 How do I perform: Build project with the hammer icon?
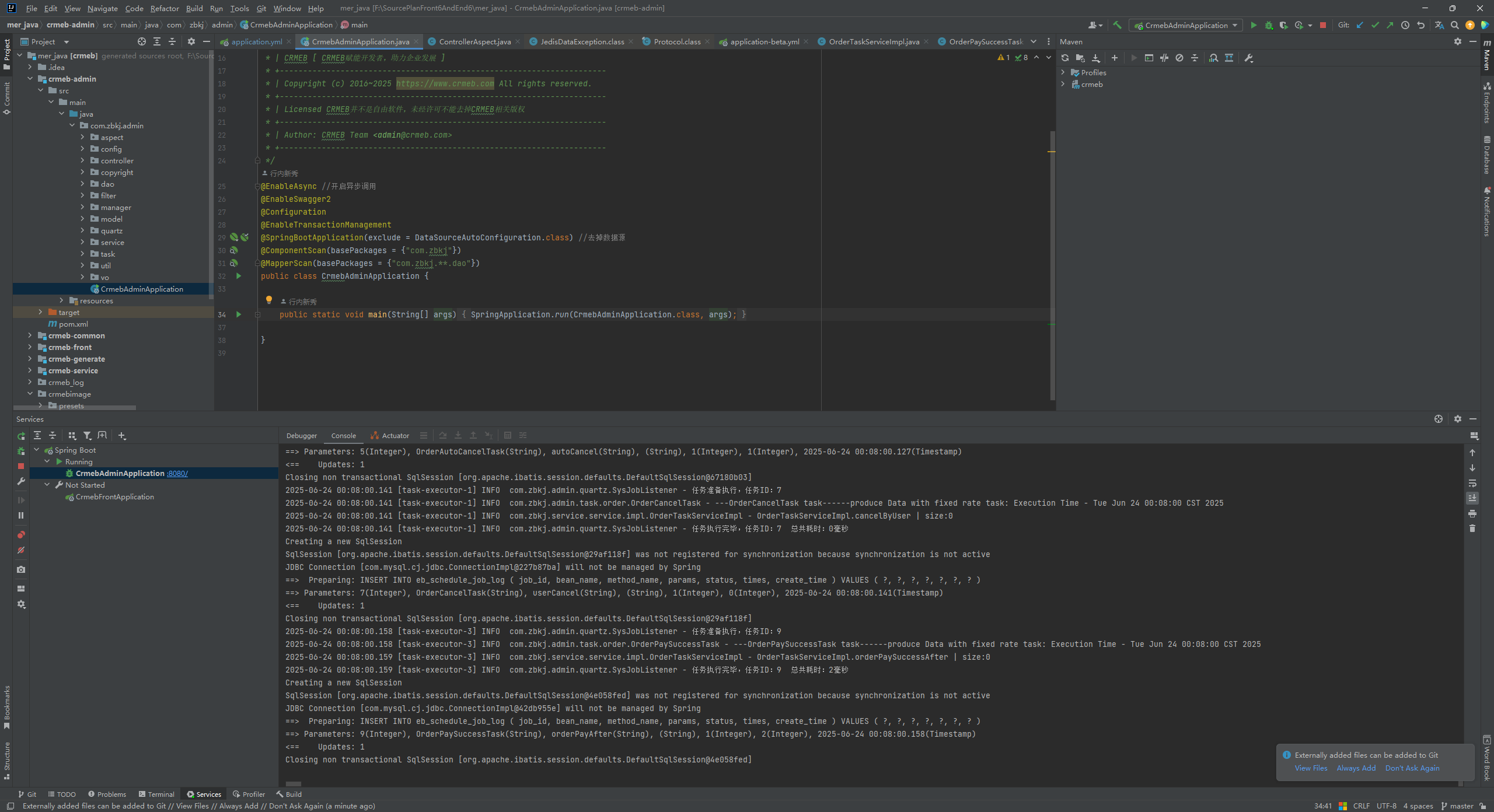(1117, 25)
